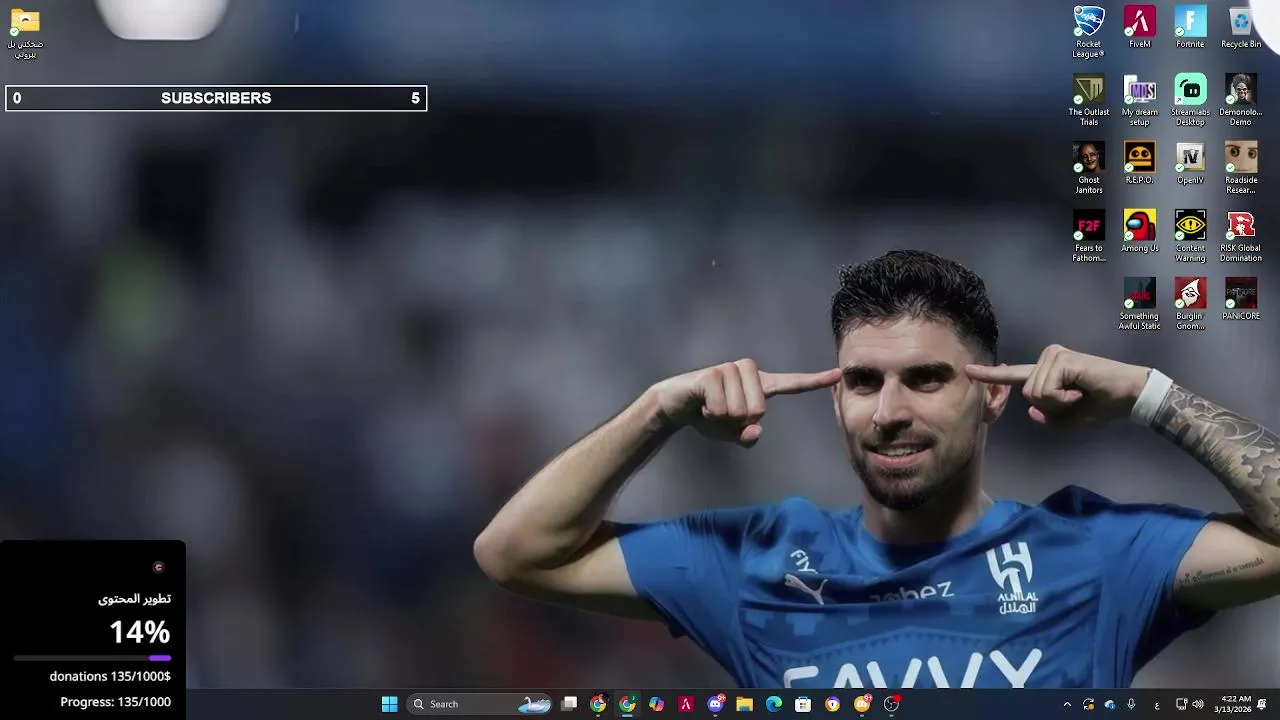The height and width of the screenshot is (720, 1280).
Task: Select the Fortnite desktop shortcut
Action: (1190, 27)
